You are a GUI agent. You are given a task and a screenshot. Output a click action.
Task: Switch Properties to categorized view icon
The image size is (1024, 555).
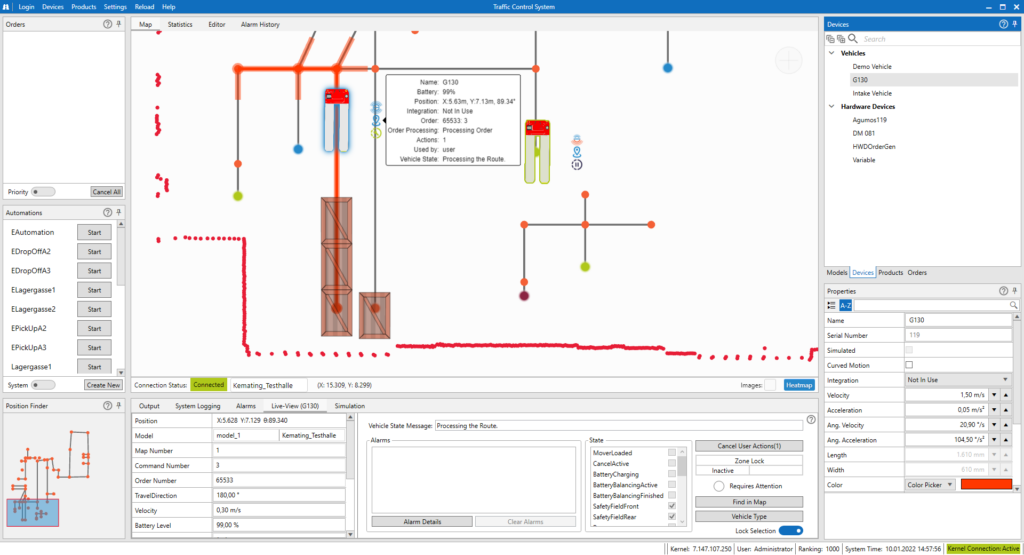[x=832, y=305]
